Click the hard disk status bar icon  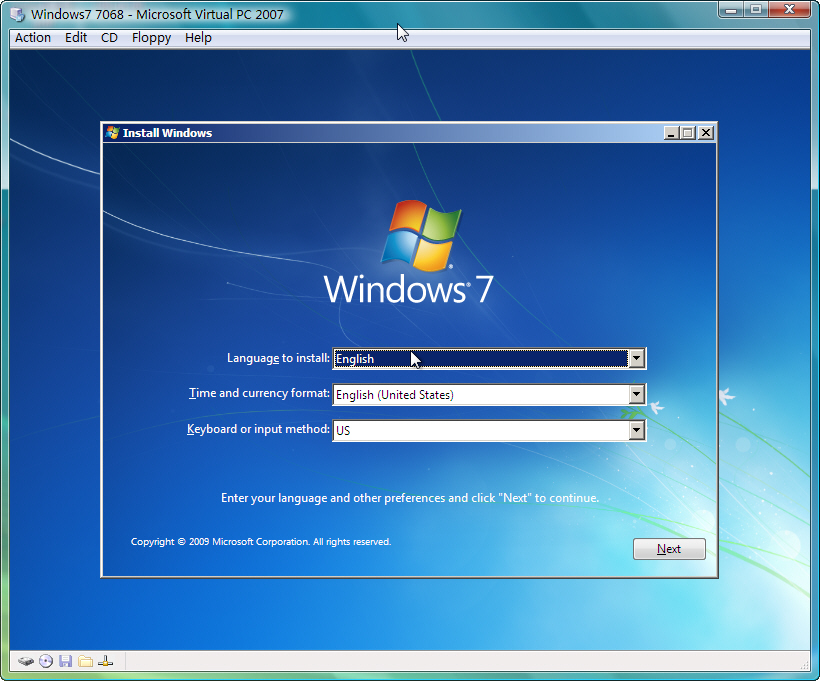(x=26, y=662)
